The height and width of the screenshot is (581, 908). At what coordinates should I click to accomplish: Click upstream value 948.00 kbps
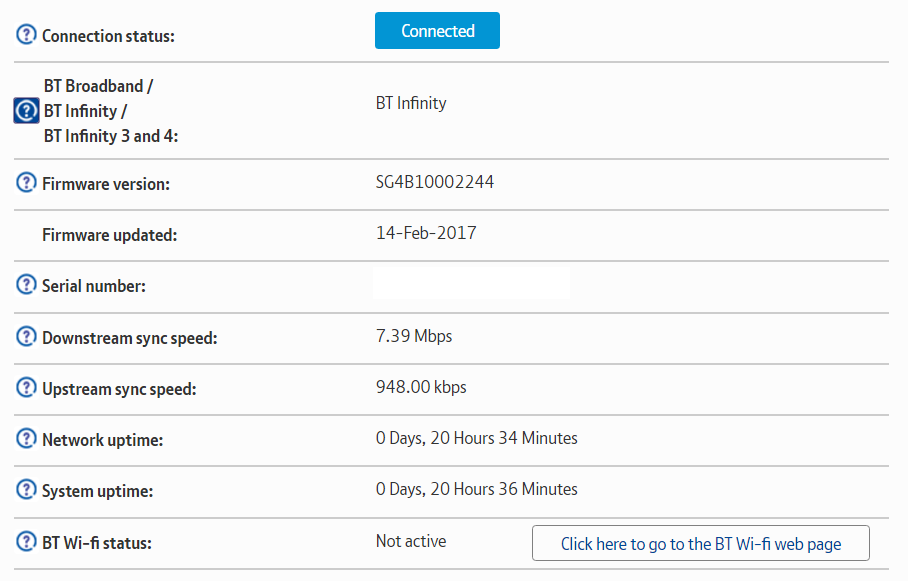[421, 387]
